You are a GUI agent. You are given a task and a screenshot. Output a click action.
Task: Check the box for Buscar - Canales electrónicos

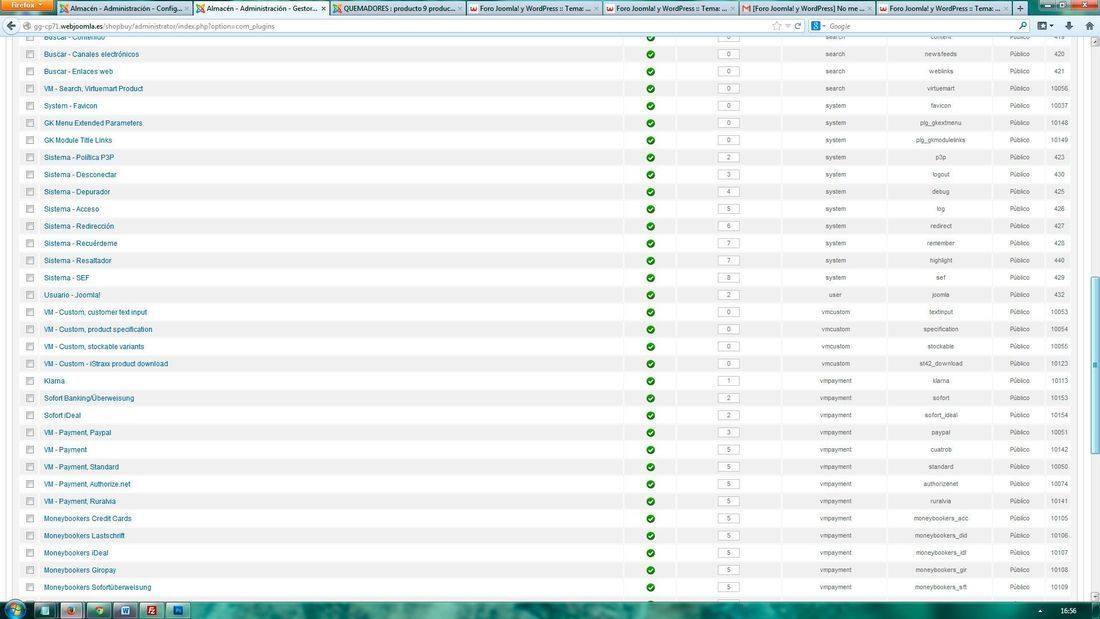coord(29,54)
